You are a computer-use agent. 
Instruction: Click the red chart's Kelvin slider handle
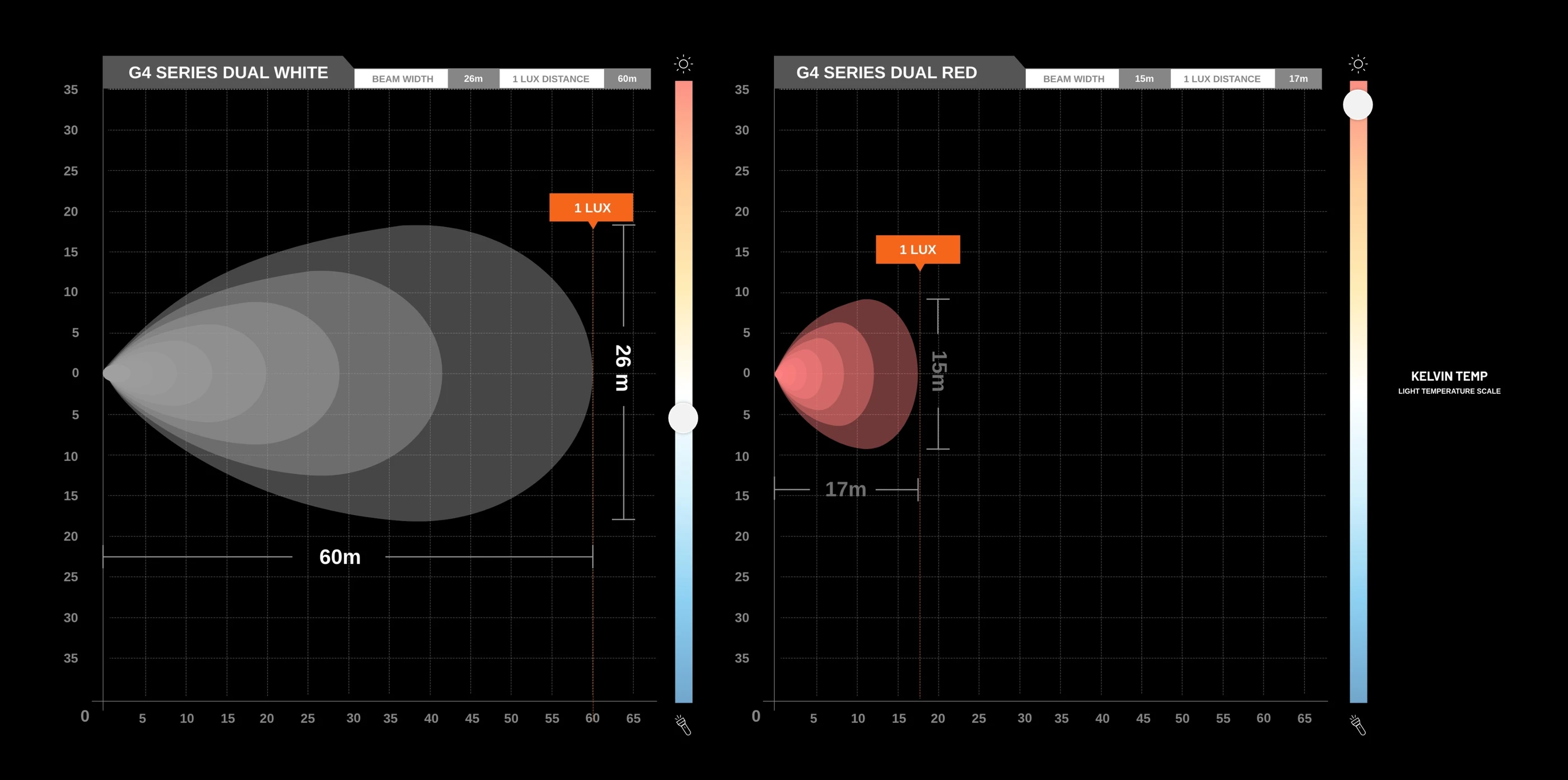(x=1358, y=105)
